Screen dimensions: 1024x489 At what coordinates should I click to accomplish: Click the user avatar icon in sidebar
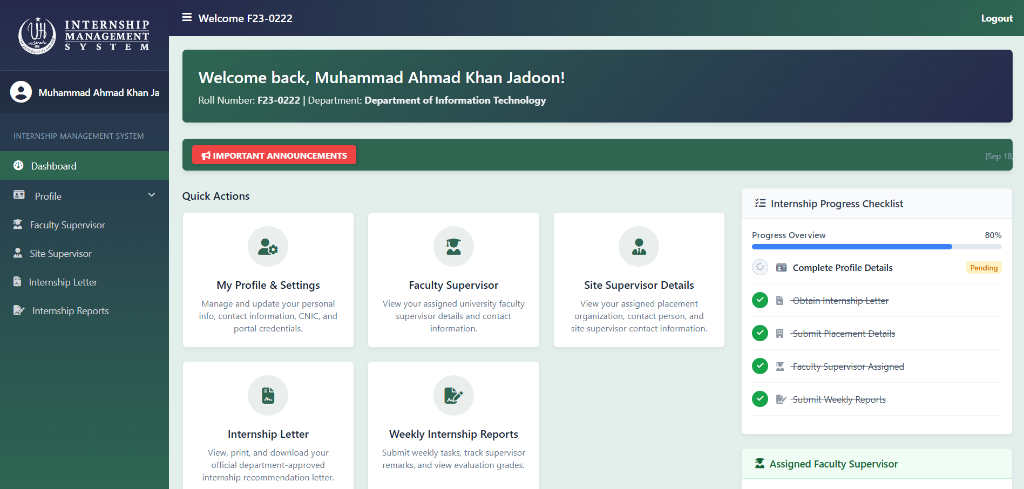click(x=21, y=92)
